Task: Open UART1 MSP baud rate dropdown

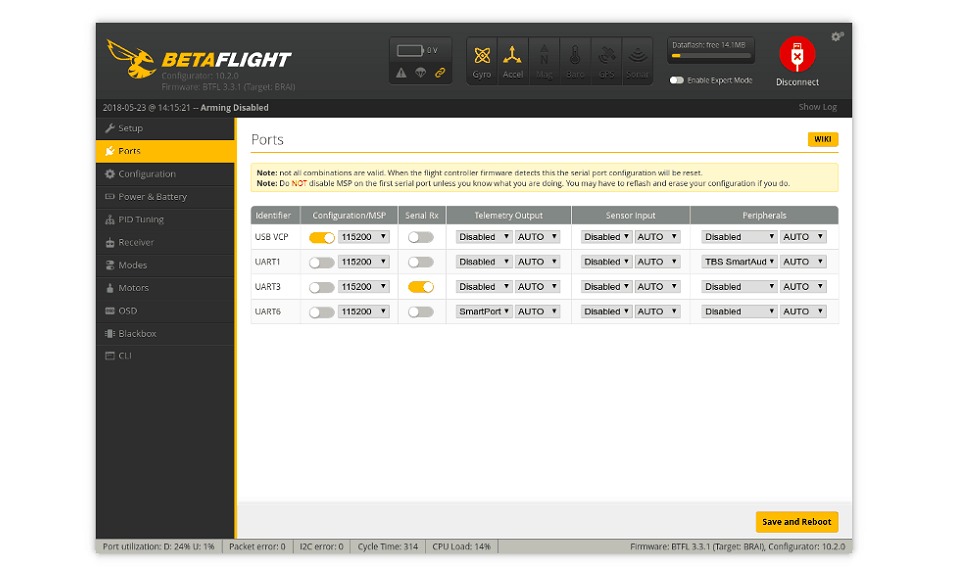Action: click(x=364, y=262)
